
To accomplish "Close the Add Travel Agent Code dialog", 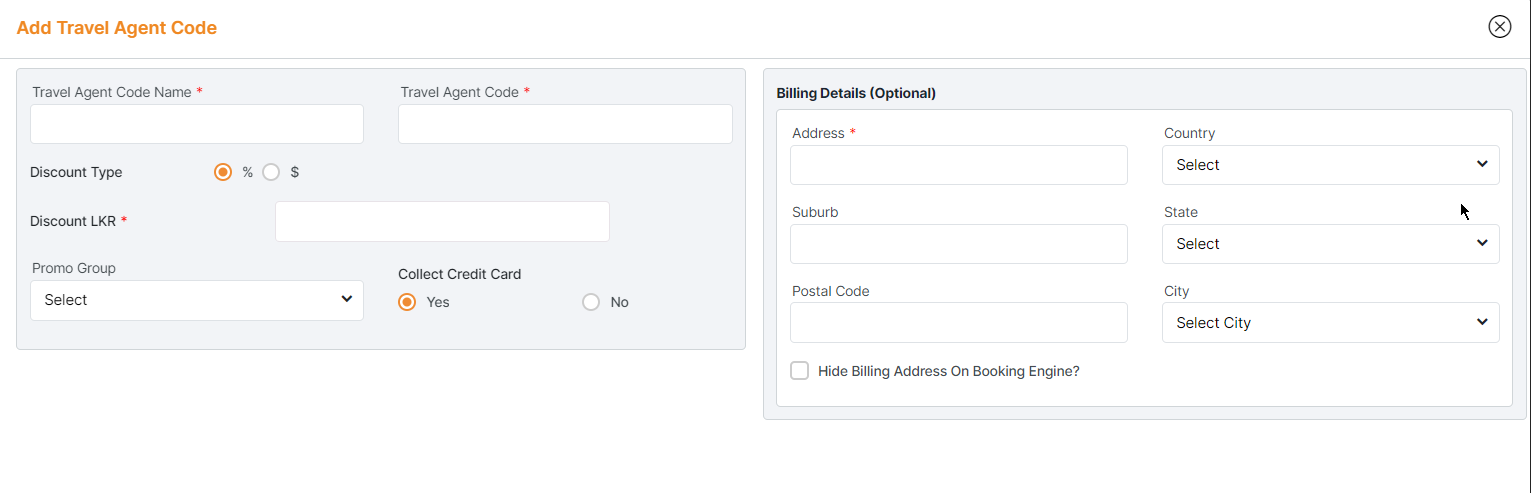I will (x=1499, y=27).
